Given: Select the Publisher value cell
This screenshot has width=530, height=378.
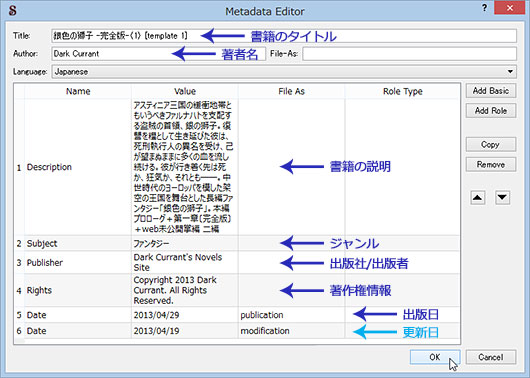Looking at the screenshot, I should click(185, 262).
